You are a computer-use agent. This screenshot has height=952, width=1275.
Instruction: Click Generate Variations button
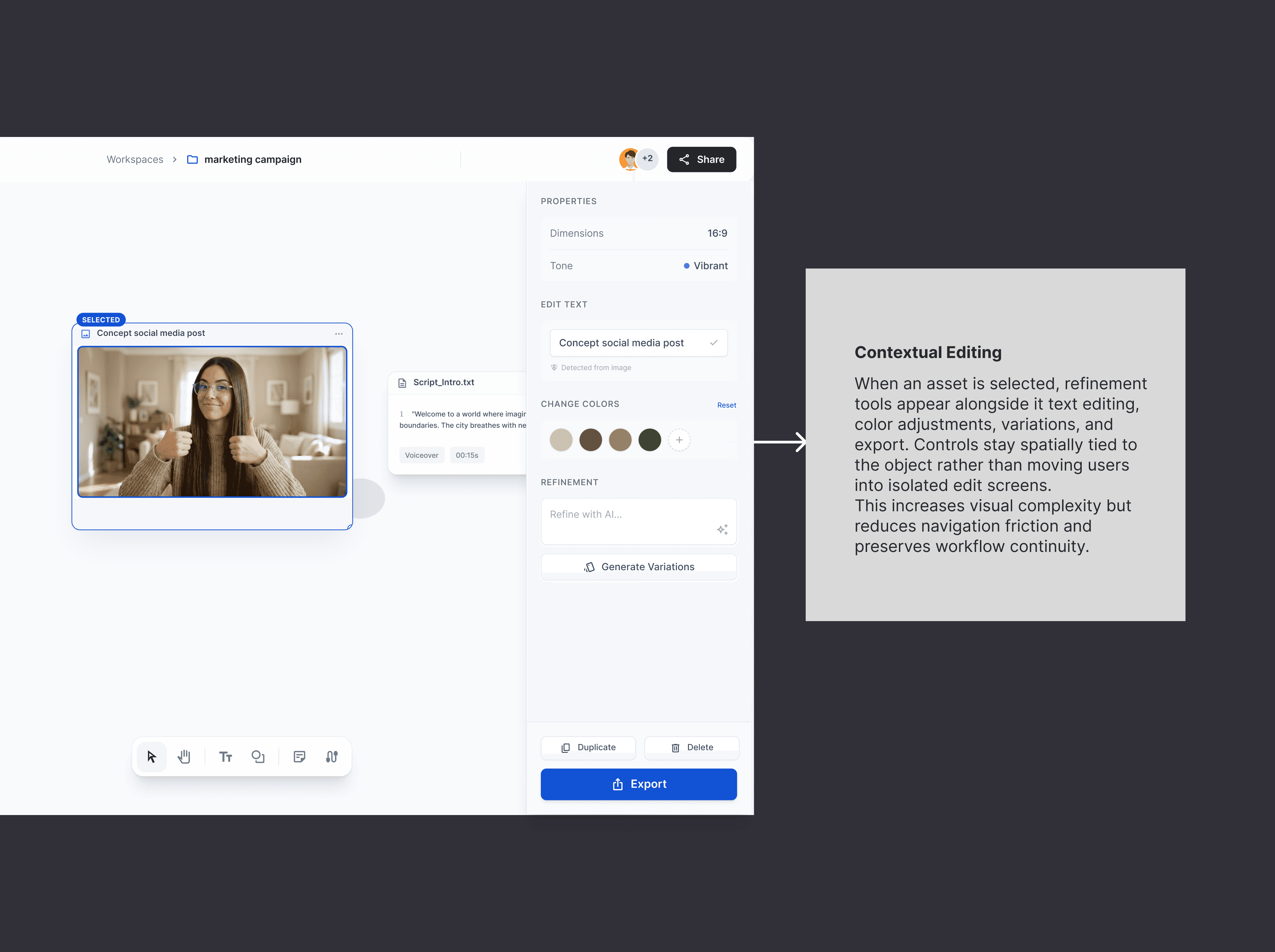[x=639, y=567]
